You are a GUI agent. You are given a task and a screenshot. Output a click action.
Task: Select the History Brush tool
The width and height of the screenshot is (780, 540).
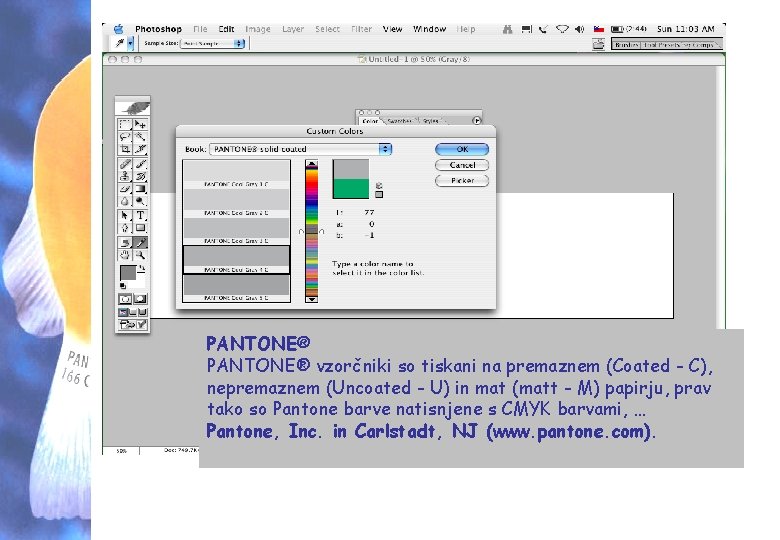[x=140, y=177]
